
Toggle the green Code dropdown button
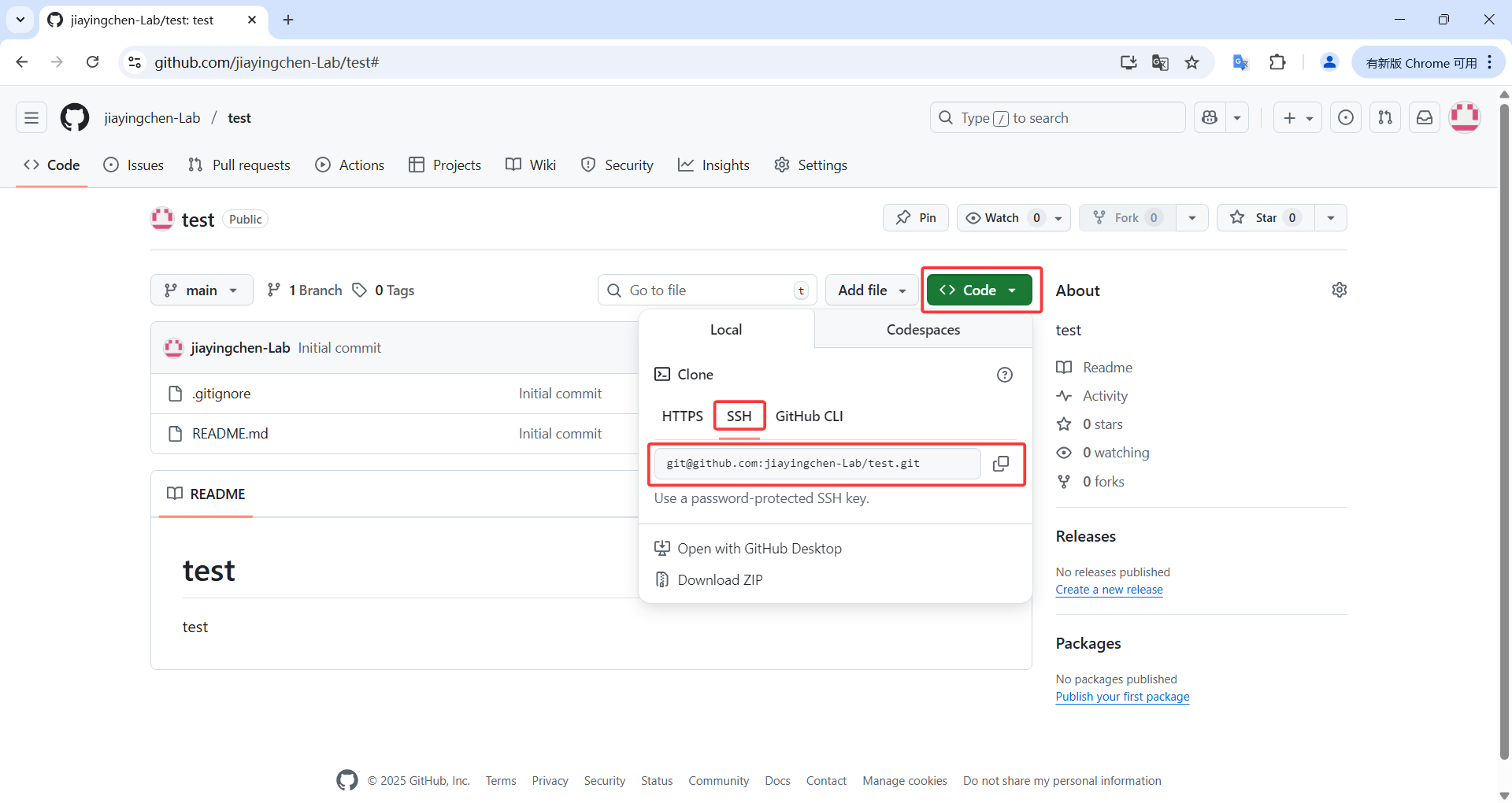(x=980, y=290)
